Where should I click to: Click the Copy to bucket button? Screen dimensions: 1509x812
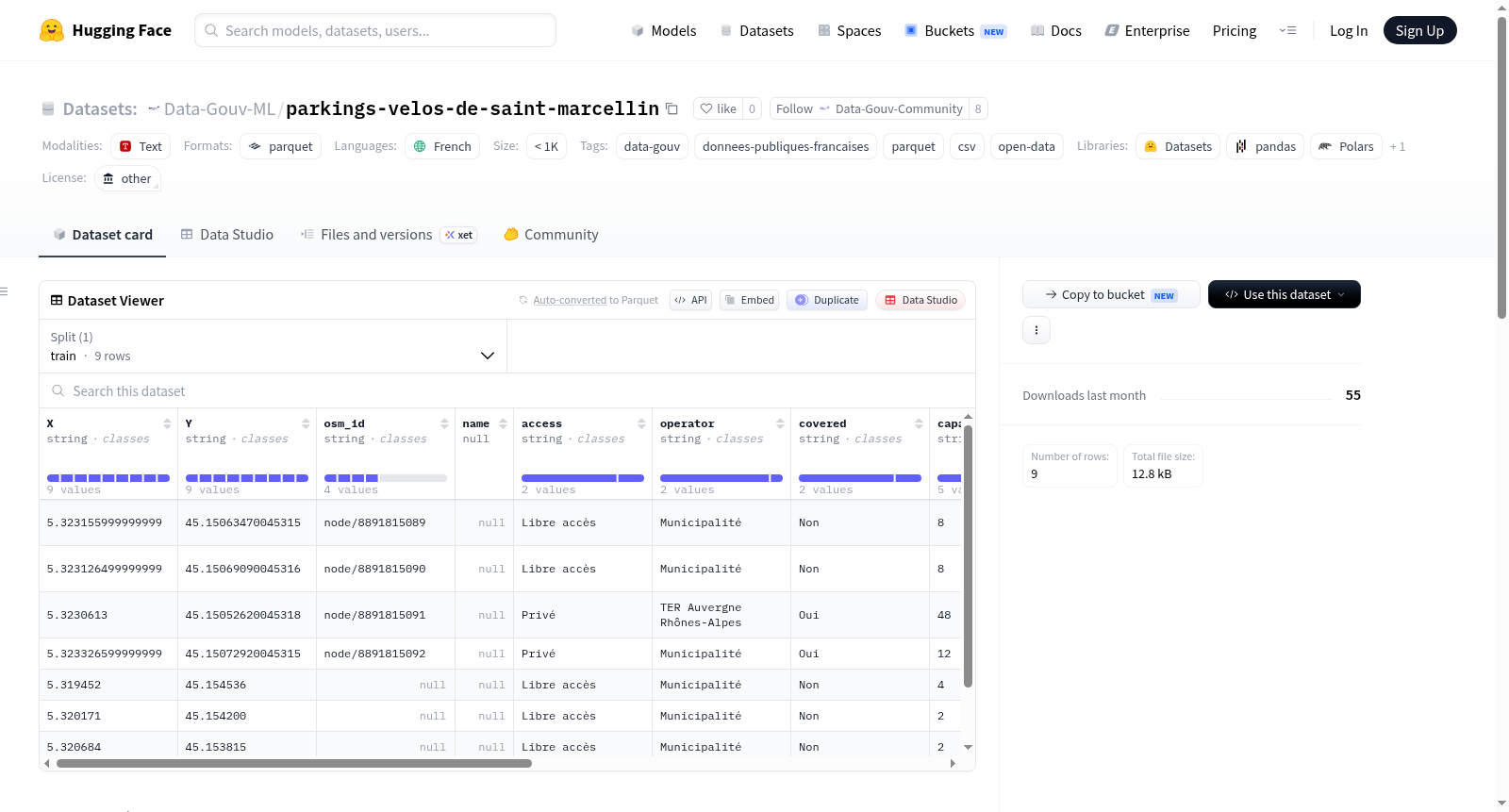1111,294
